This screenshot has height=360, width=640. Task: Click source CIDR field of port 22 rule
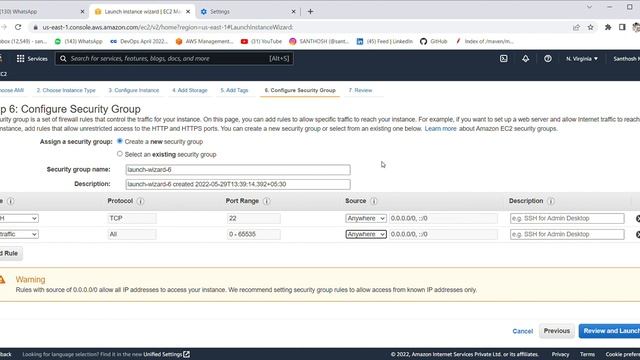click(x=443, y=218)
